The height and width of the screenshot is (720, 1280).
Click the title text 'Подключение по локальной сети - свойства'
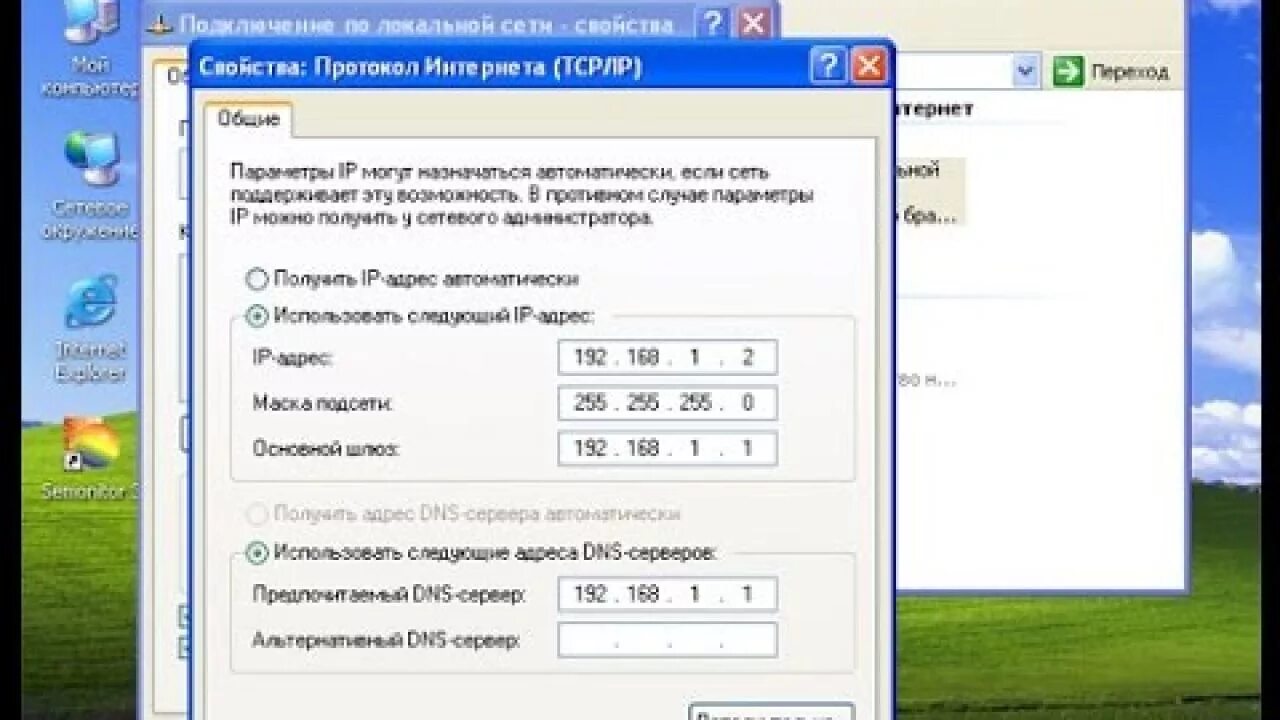point(426,23)
